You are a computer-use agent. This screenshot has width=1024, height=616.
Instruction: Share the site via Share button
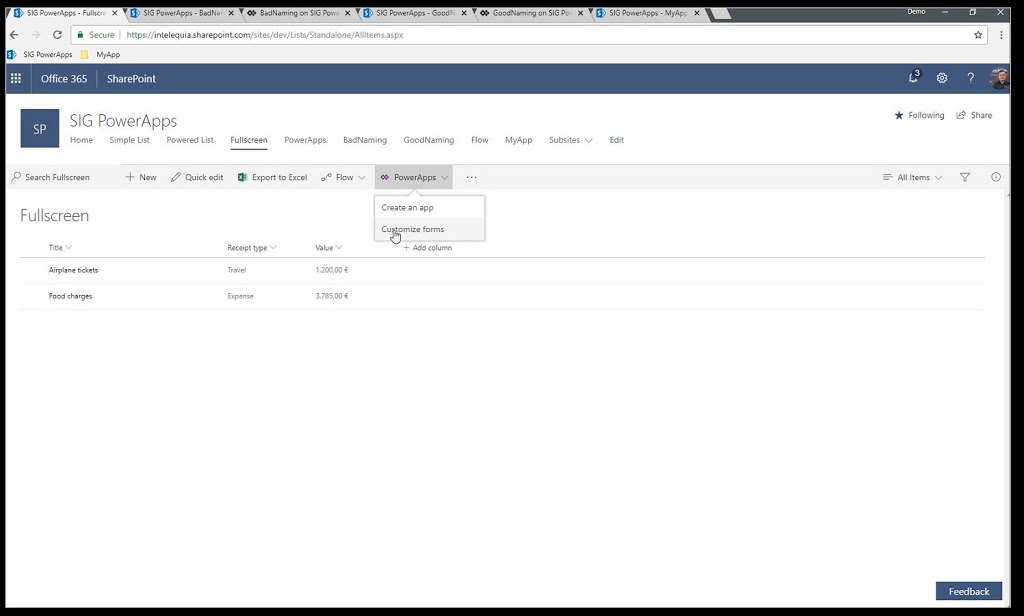point(974,115)
